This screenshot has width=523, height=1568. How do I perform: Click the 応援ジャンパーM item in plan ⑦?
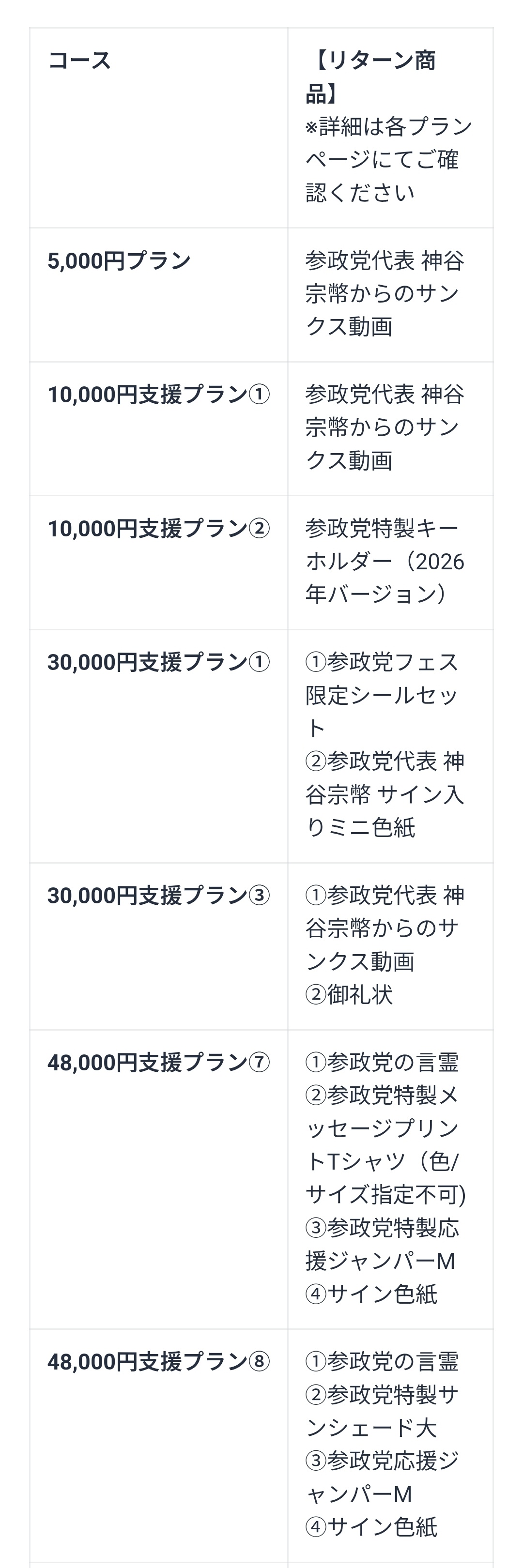pyautogui.click(x=382, y=1244)
